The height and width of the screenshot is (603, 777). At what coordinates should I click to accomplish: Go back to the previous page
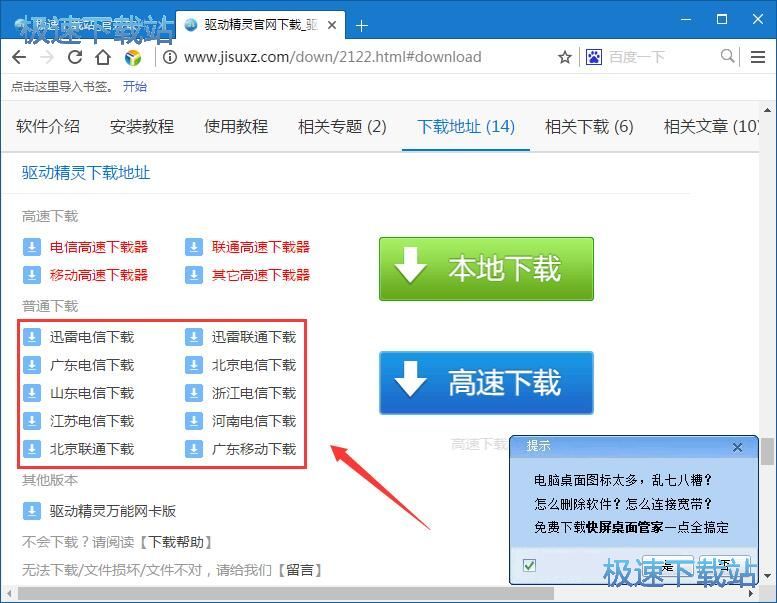tap(19, 57)
